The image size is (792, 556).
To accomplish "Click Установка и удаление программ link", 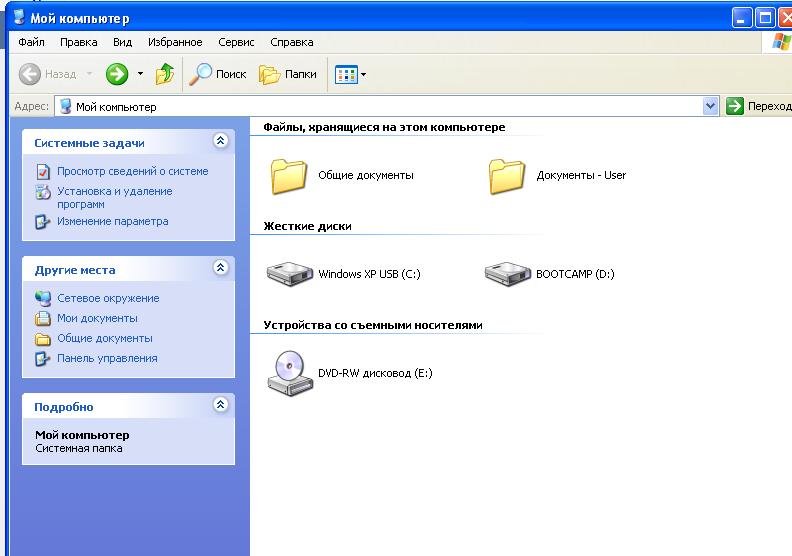I will pos(115,197).
